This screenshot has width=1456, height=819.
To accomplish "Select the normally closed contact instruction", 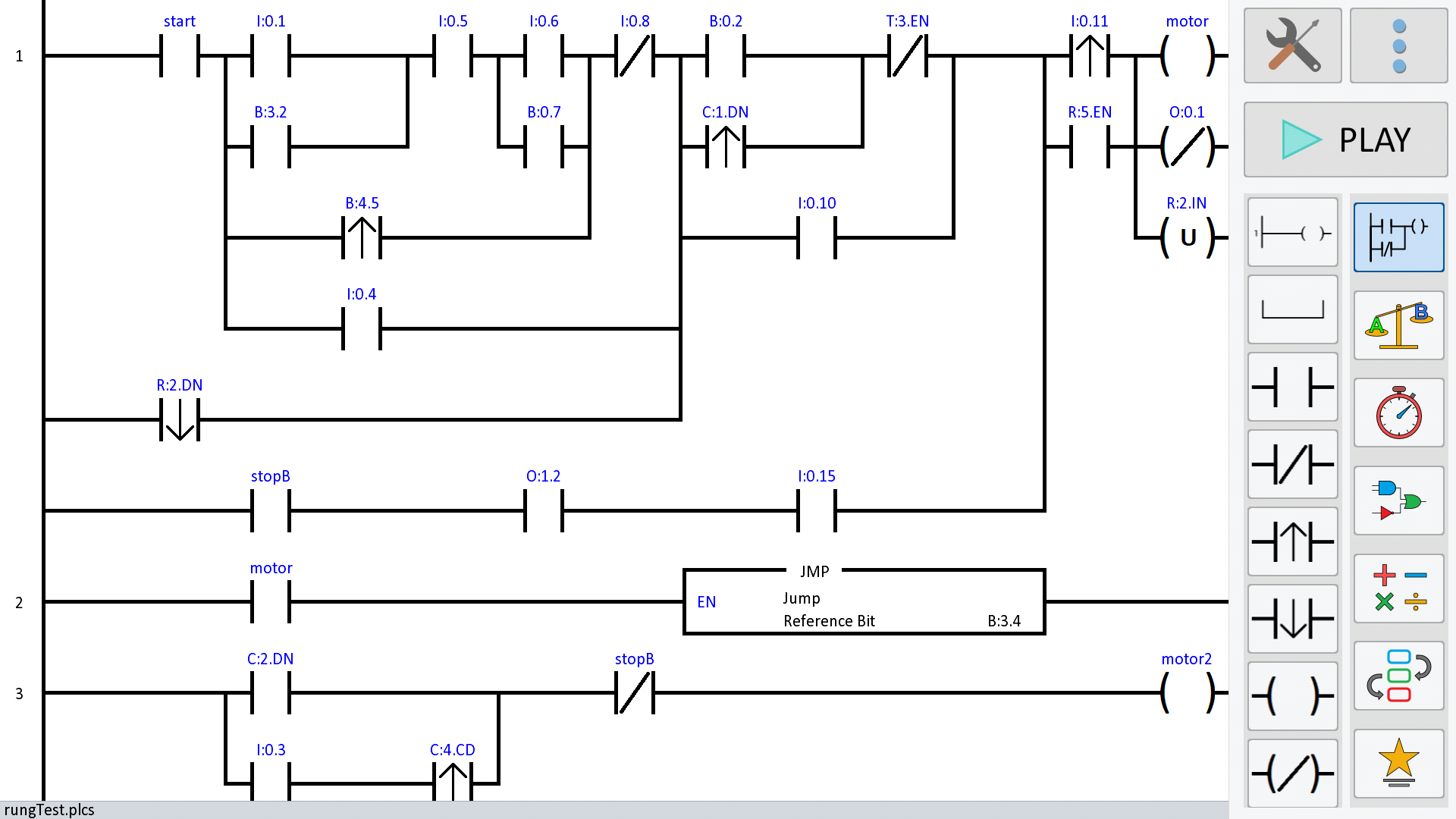I will (x=1292, y=464).
